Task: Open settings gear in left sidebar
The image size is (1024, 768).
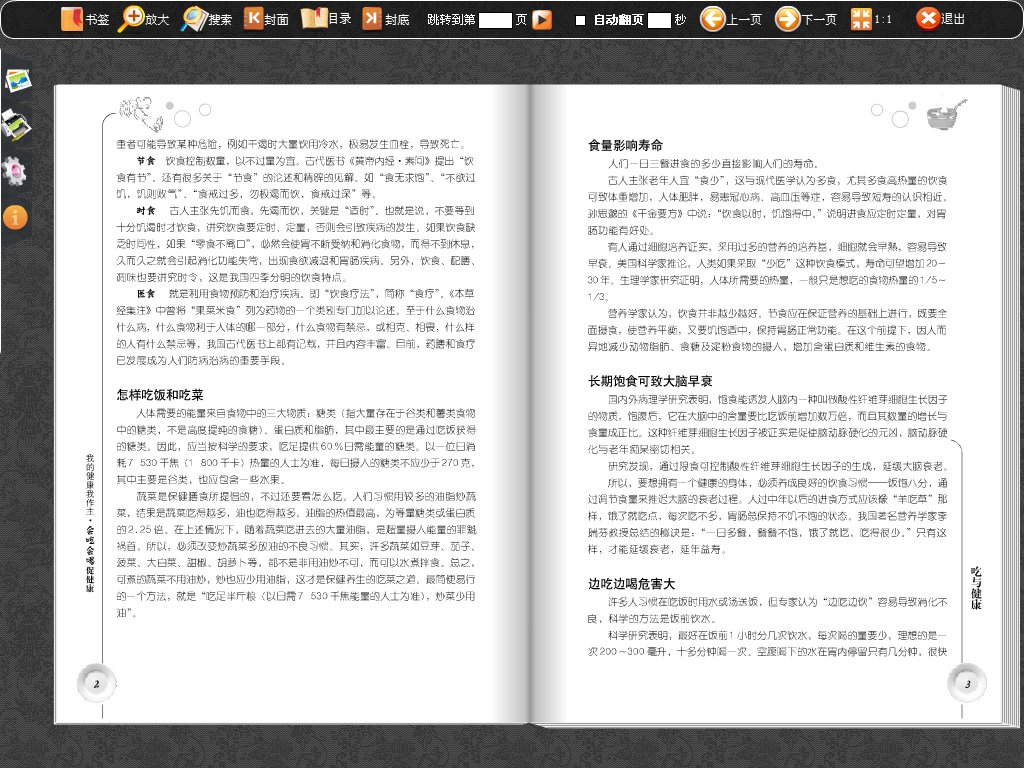Action: pos(14,171)
